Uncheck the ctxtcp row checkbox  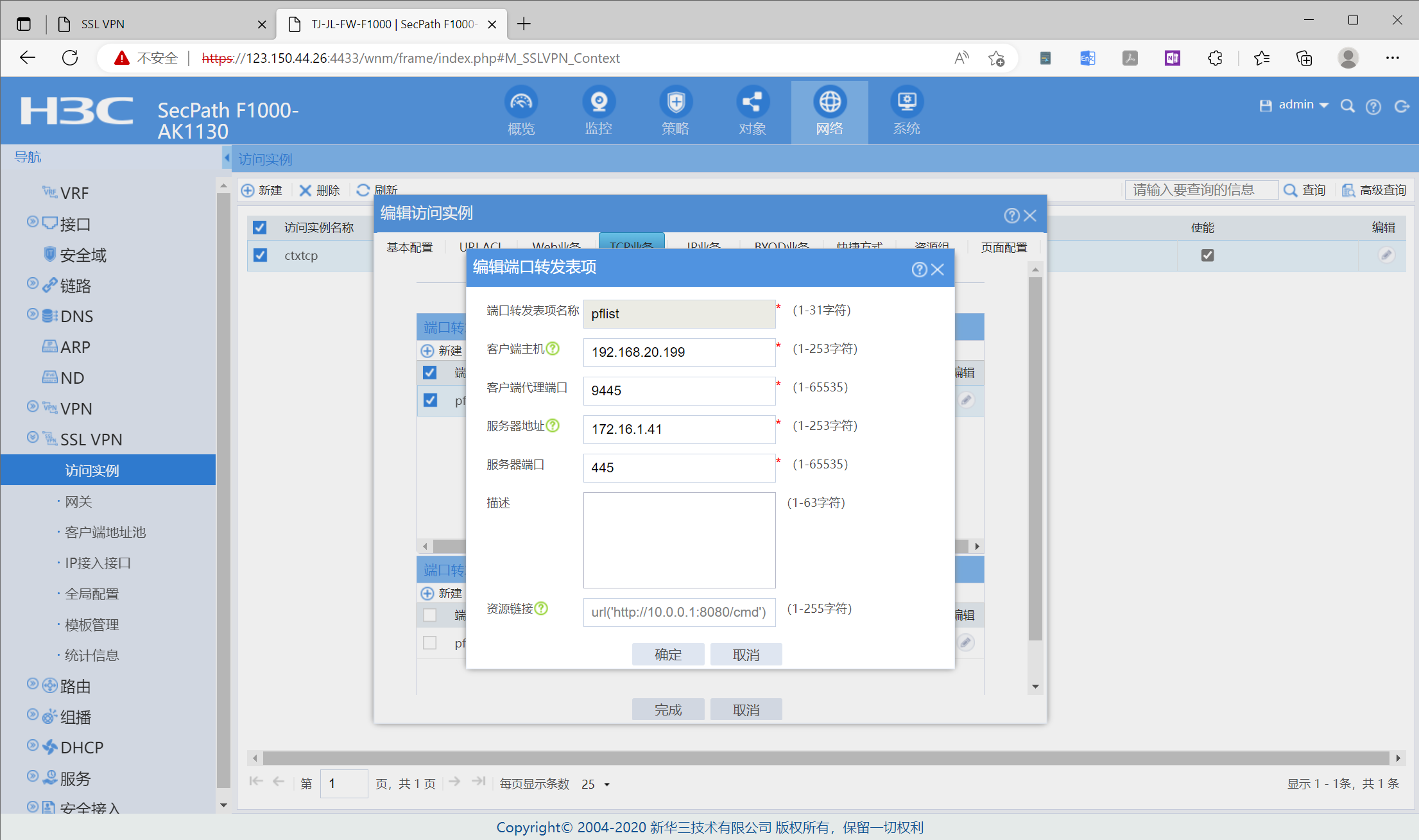point(260,255)
